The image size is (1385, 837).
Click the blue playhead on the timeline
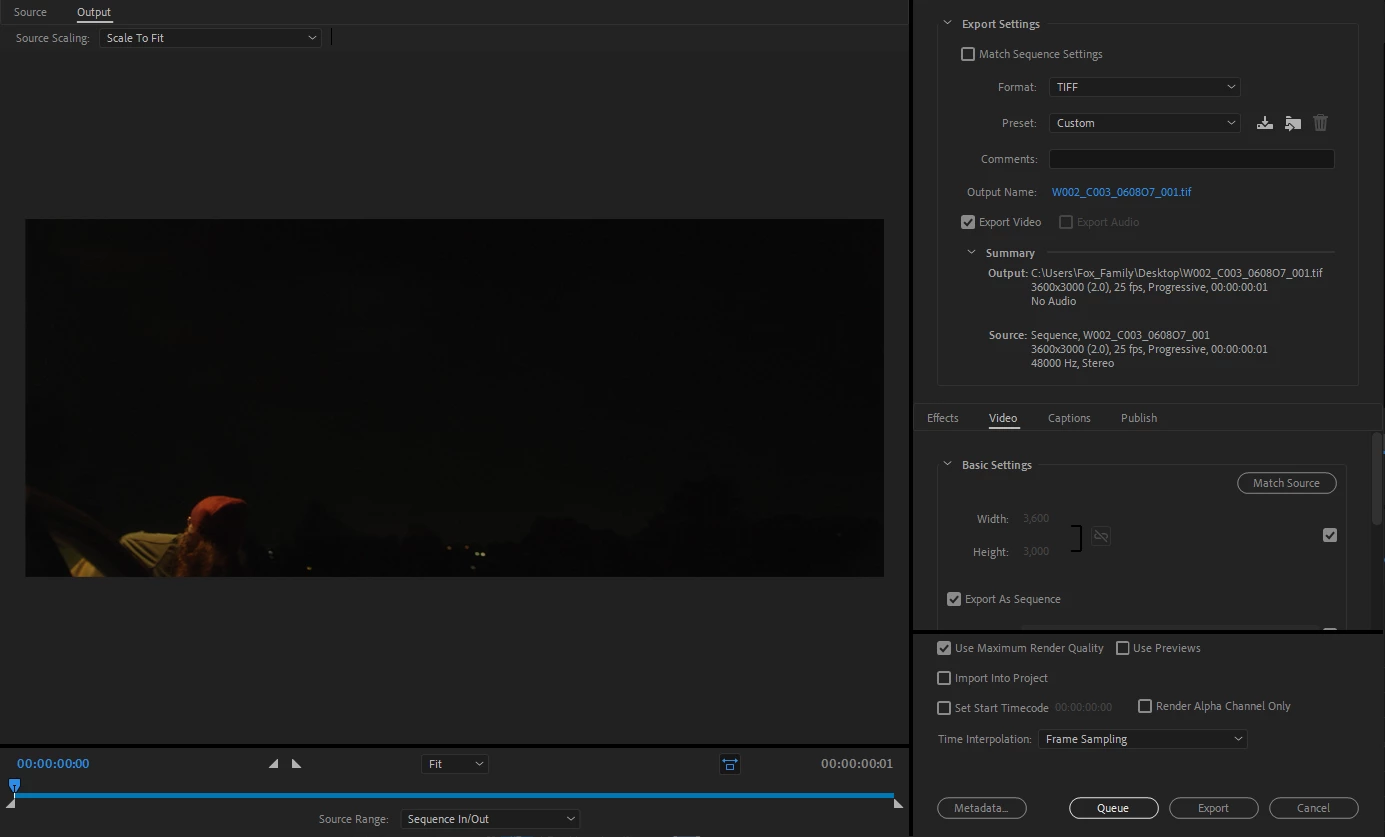tap(14, 785)
